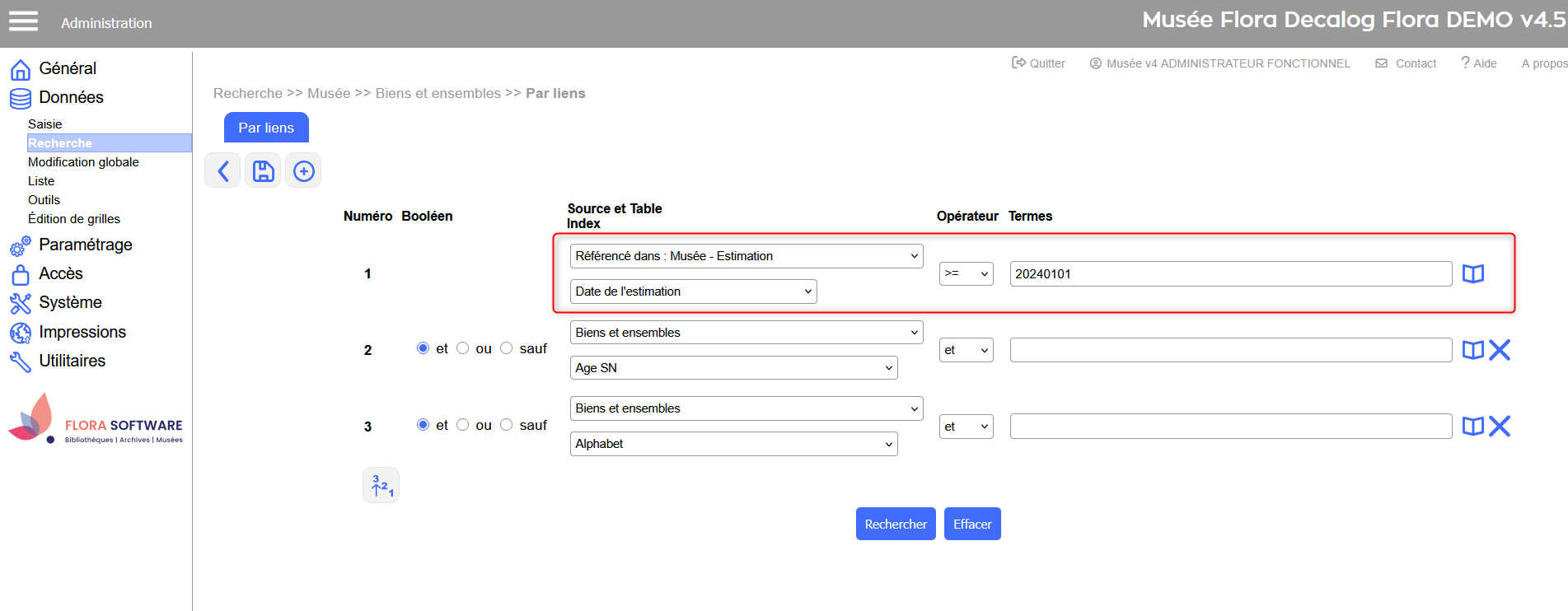Delete row 2 with the X icon
1568x611 pixels.
coord(1500,350)
